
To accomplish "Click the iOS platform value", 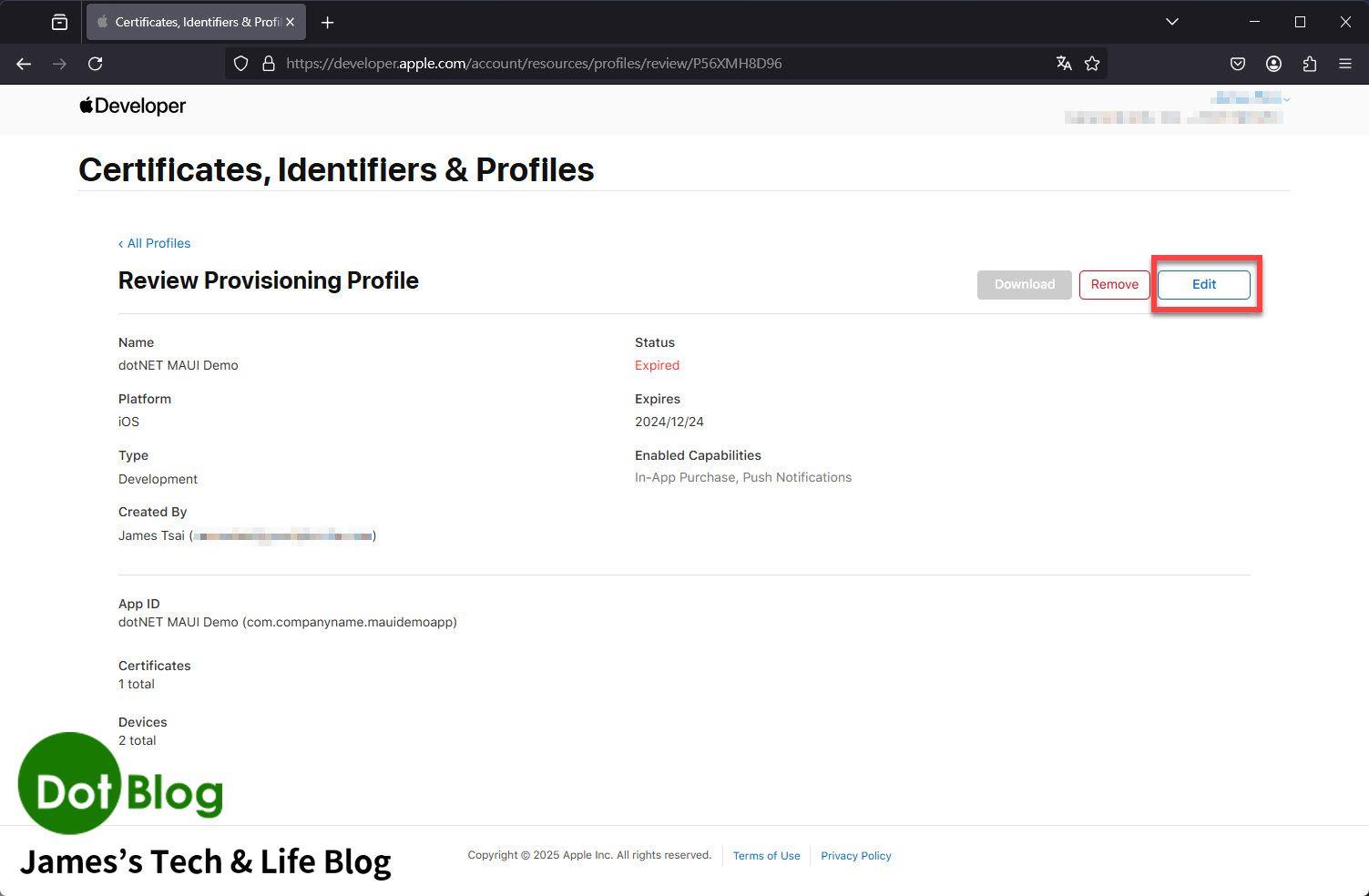I will [x=128, y=422].
